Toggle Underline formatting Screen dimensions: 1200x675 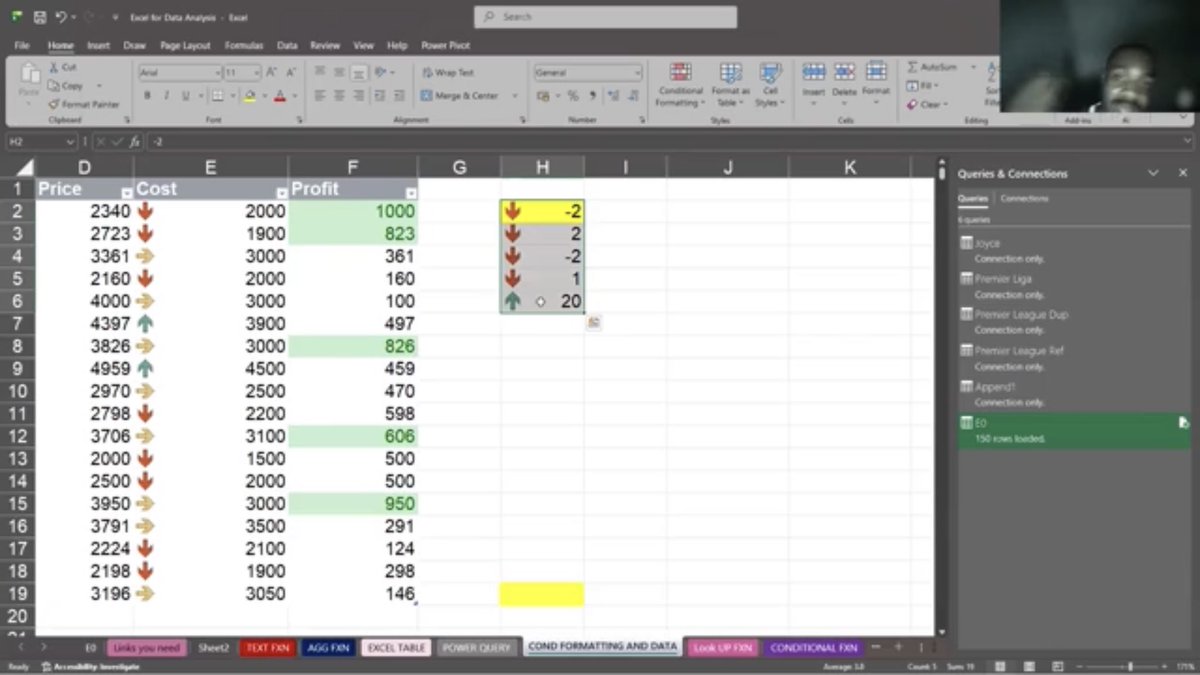pos(185,96)
